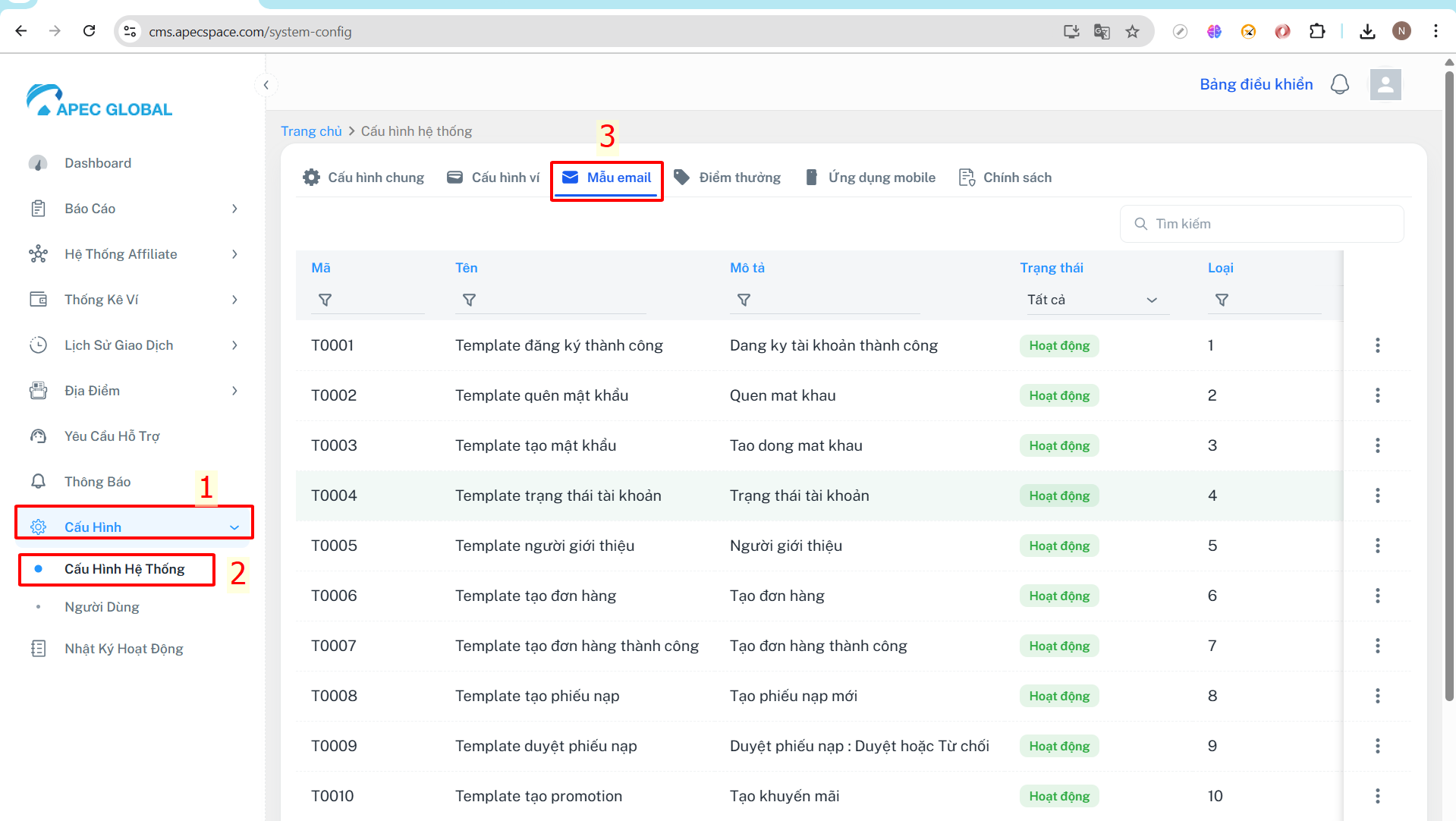The width and height of the screenshot is (1456, 821).
Task: Switch to Cấu hình chung tab
Action: tap(363, 178)
